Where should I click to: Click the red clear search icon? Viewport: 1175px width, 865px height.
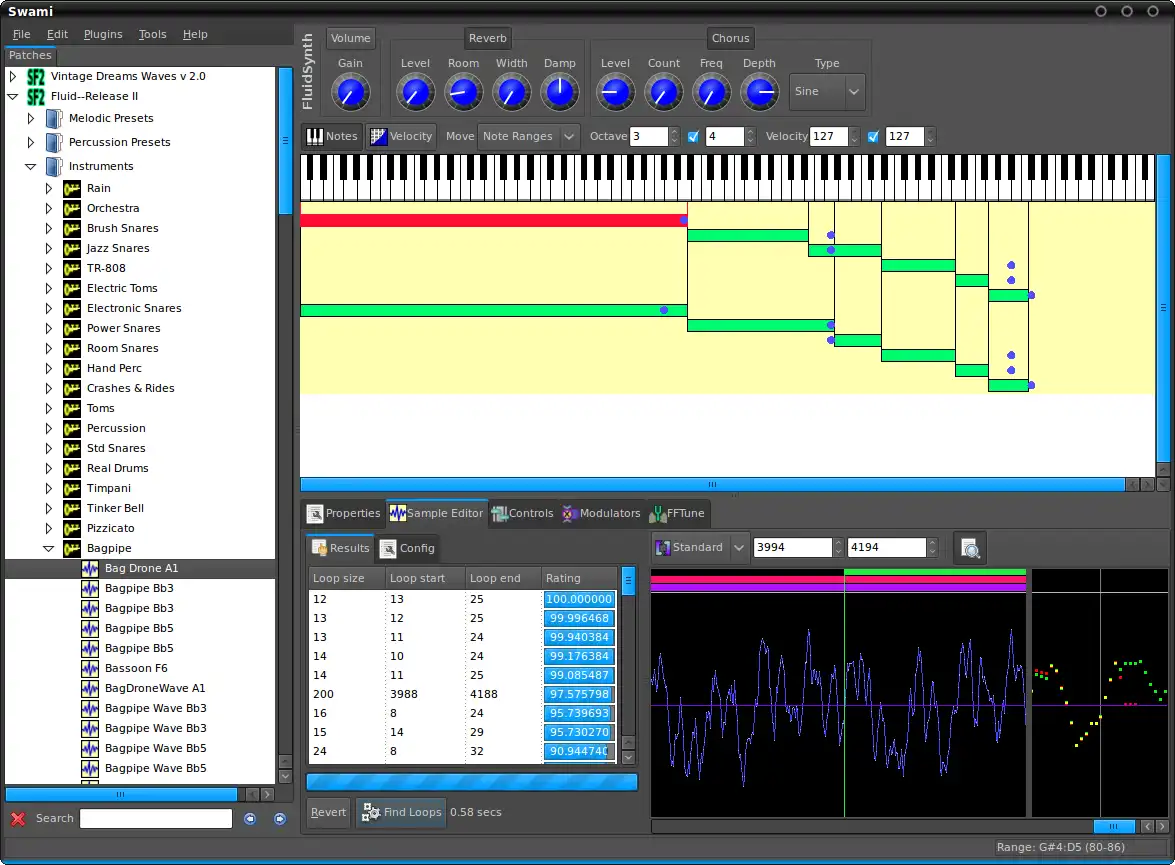pyautogui.click(x=18, y=819)
